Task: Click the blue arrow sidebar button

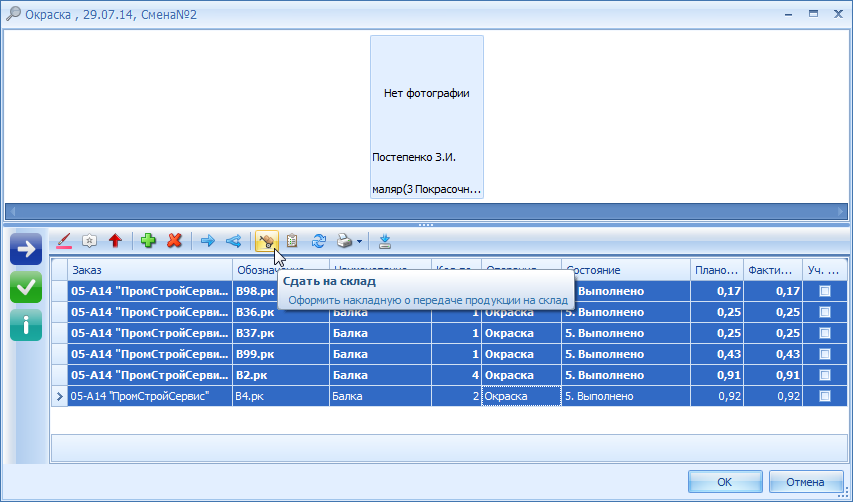Action: coord(26,249)
